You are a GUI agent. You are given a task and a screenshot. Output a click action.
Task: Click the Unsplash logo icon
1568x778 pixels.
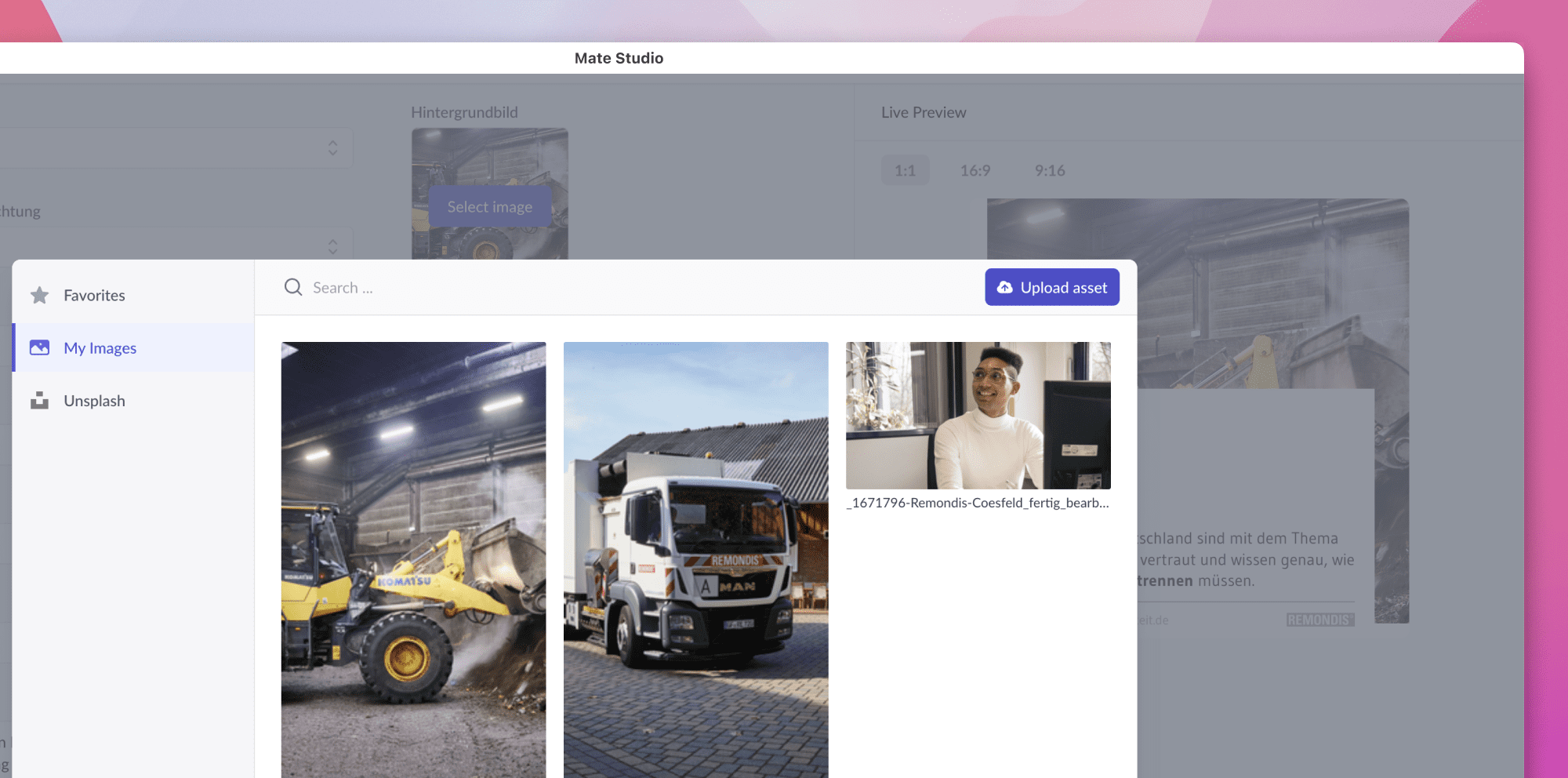pos(39,401)
